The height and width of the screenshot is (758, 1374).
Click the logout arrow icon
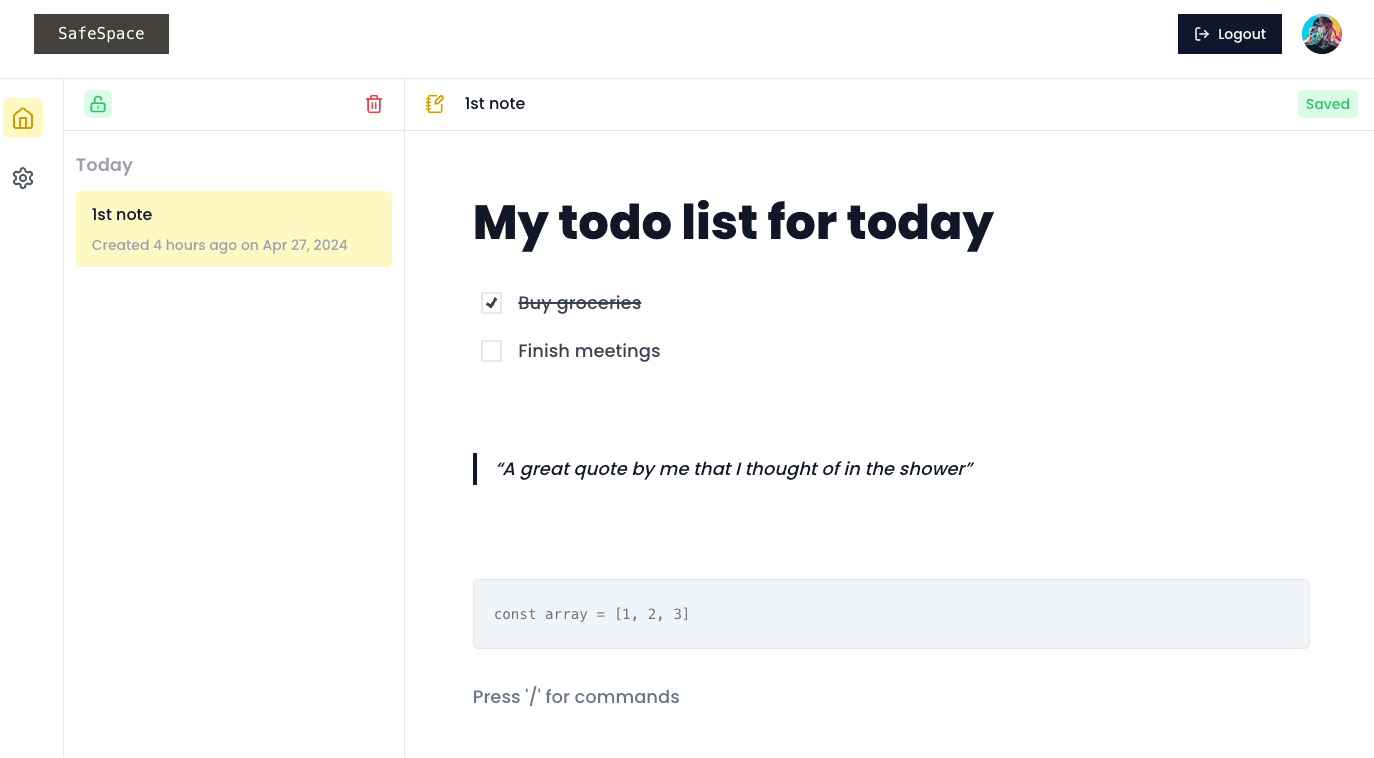click(x=1201, y=33)
